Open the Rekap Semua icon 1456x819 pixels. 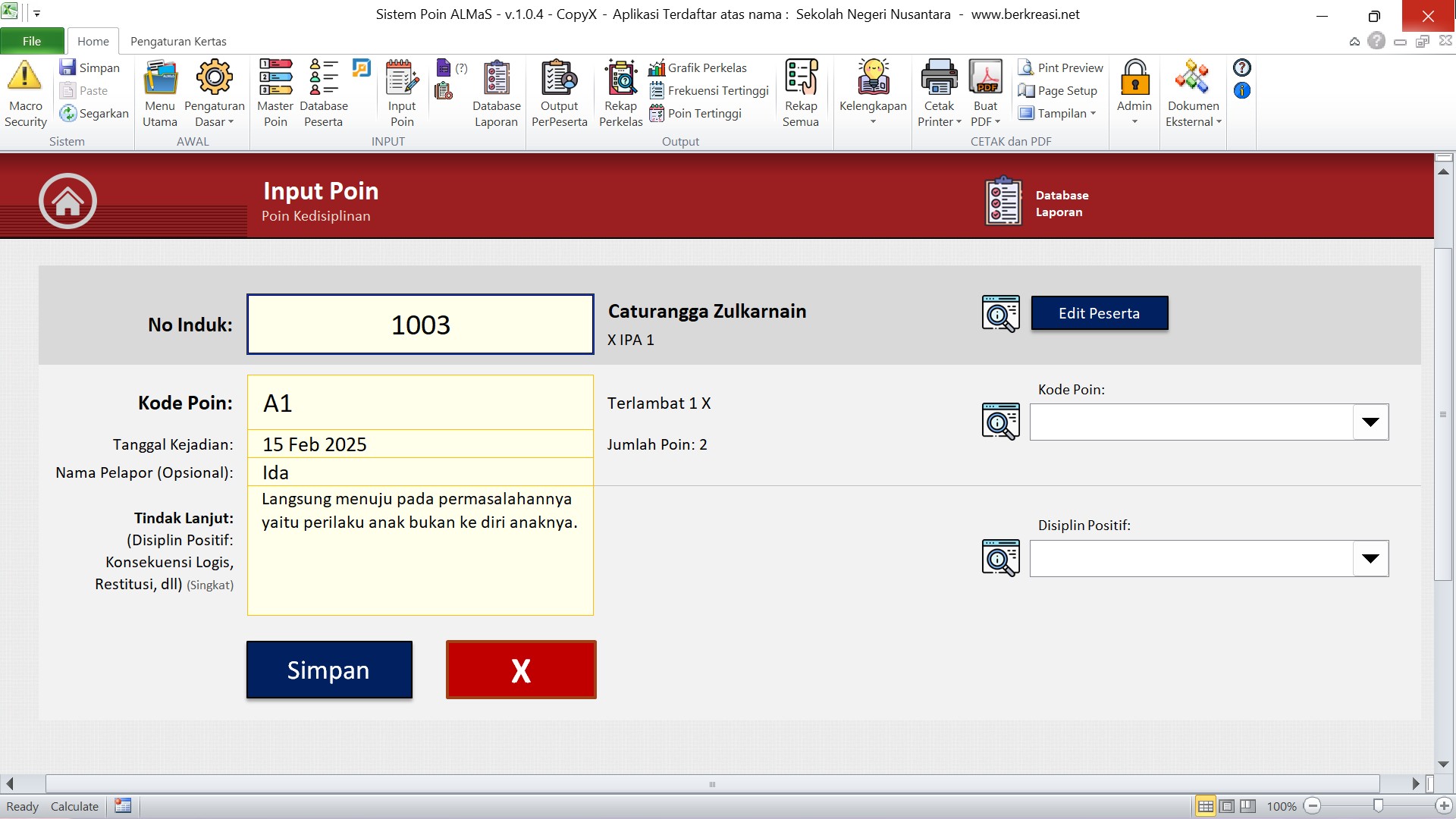click(801, 77)
